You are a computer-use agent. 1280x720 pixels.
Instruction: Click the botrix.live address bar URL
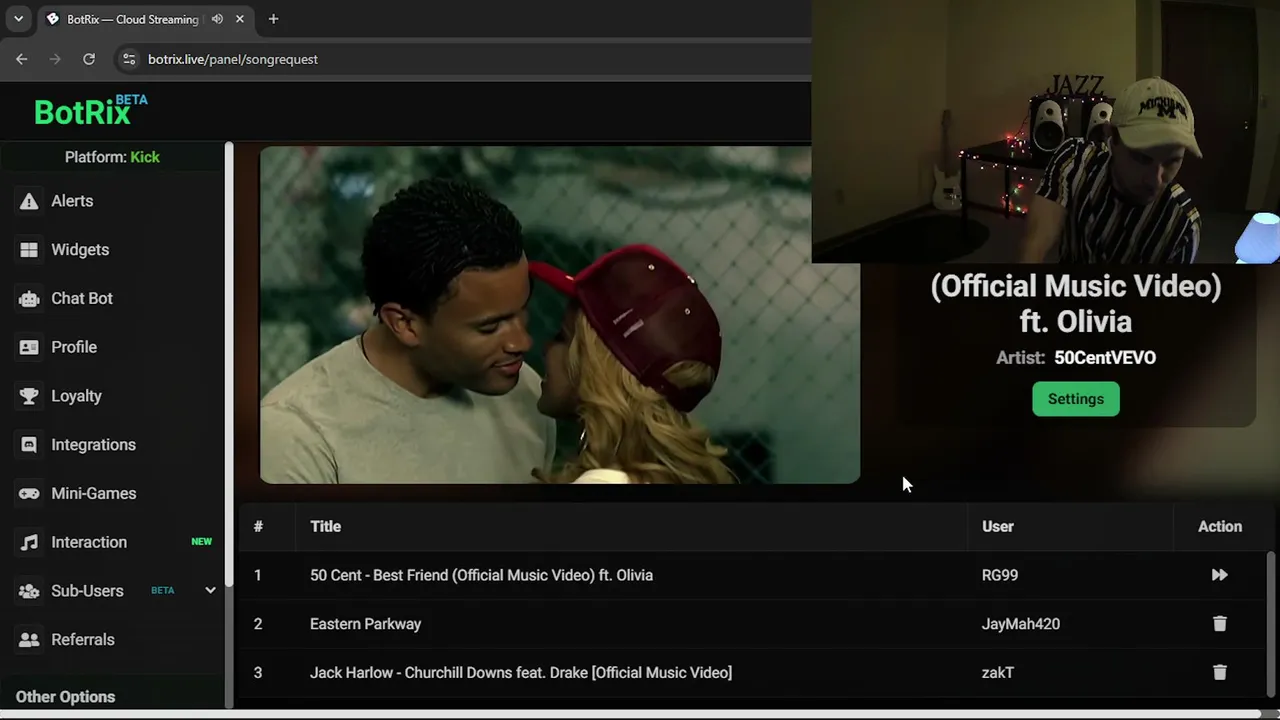[233, 59]
